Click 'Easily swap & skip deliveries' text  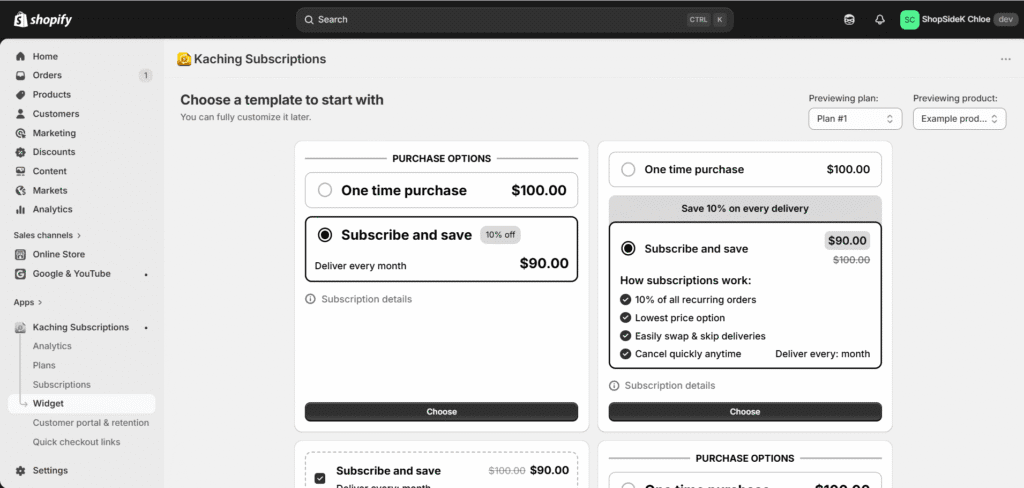point(700,336)
